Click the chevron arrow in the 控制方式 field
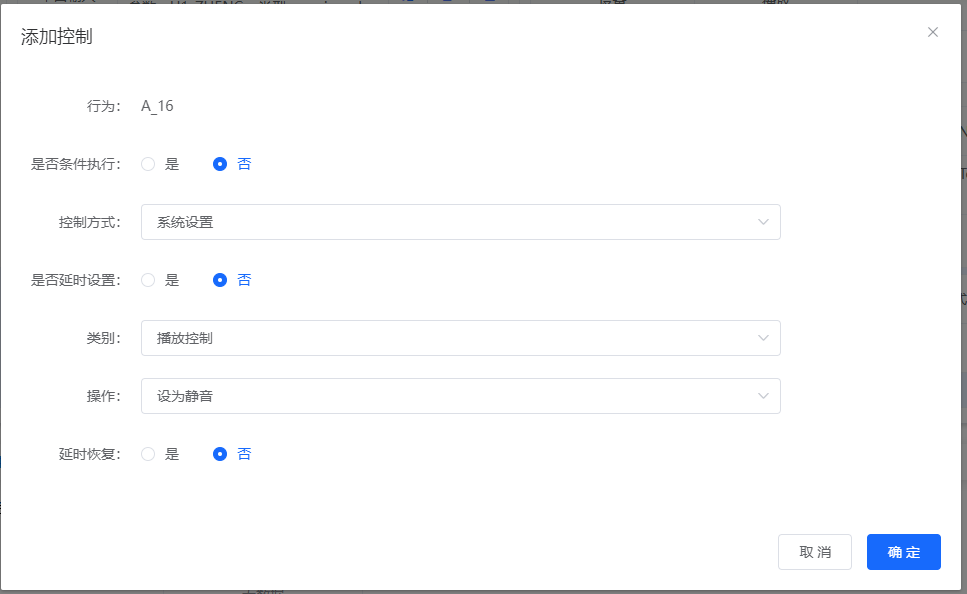 click(763, 222)
